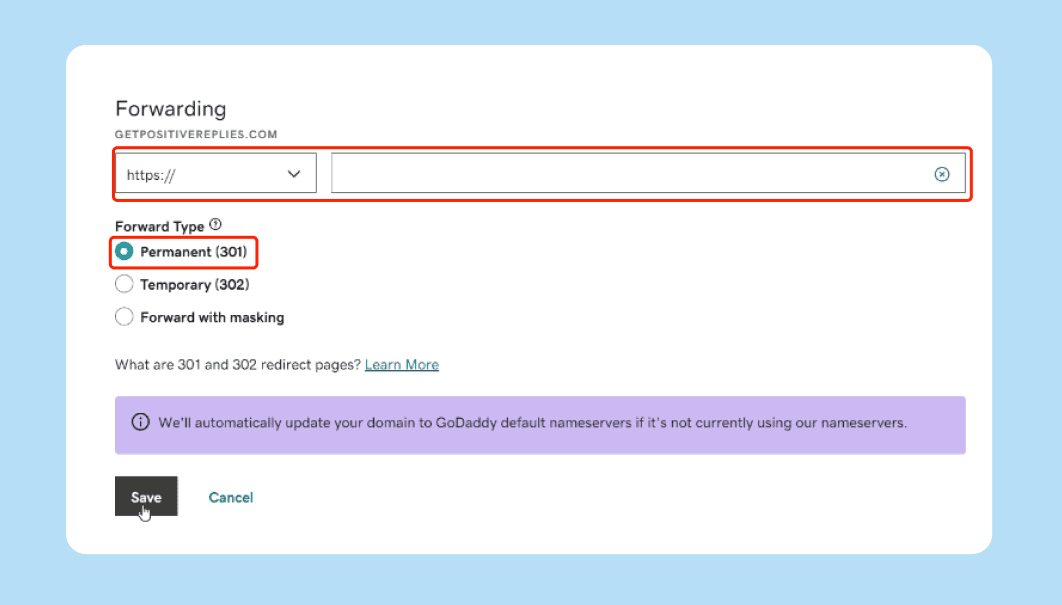Open the https:// protocol selector
The width and height of the screenshot is (1062, 605).
click(x=215, y=174)
